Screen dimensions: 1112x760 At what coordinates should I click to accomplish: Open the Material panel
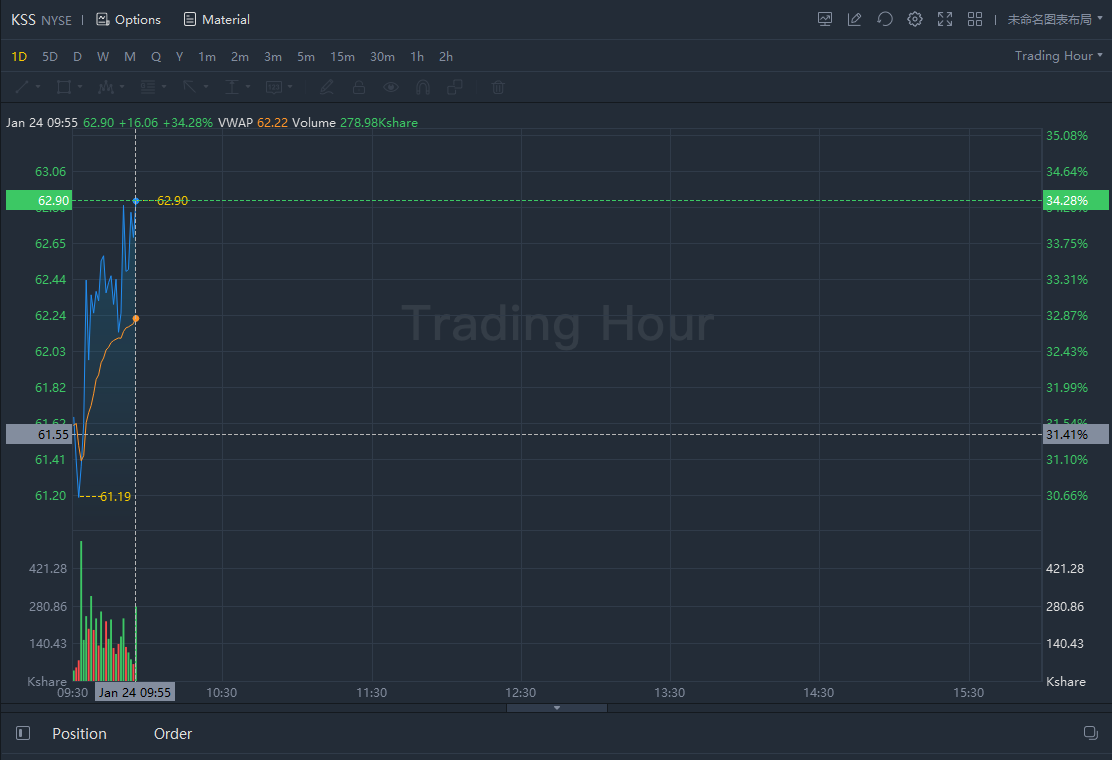[216, 19]
